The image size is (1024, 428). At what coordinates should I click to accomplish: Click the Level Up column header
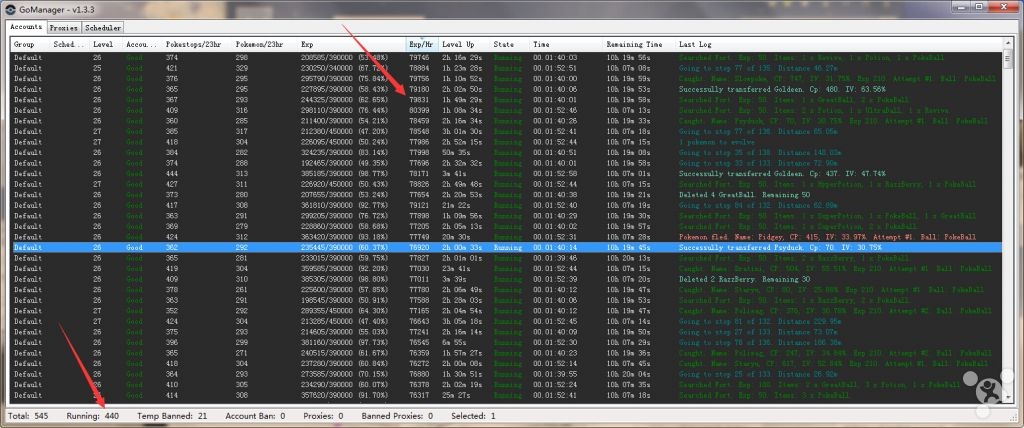click(458, 45)
